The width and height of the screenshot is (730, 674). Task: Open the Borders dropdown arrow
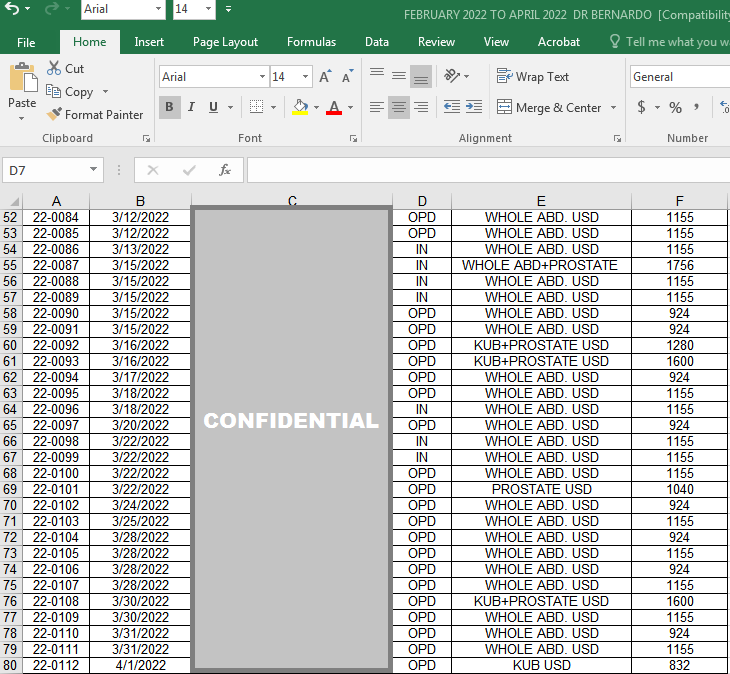pos(273,108)
